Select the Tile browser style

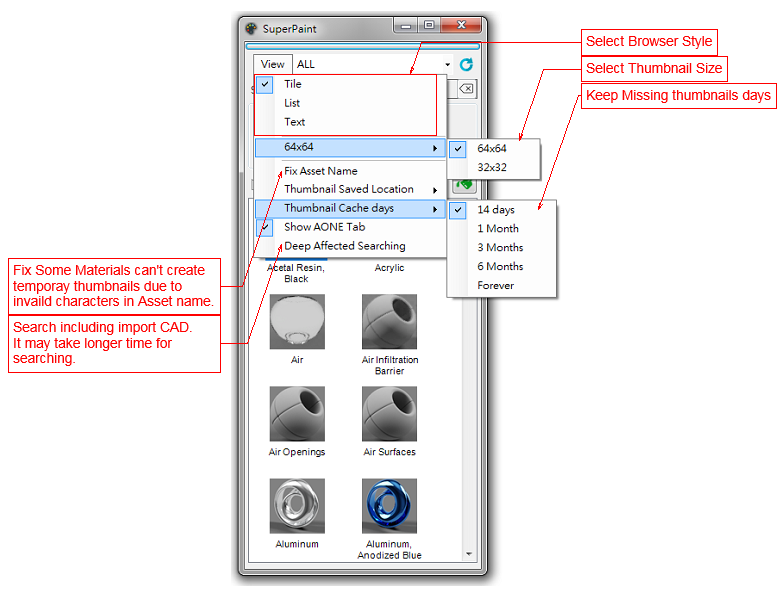350,84
